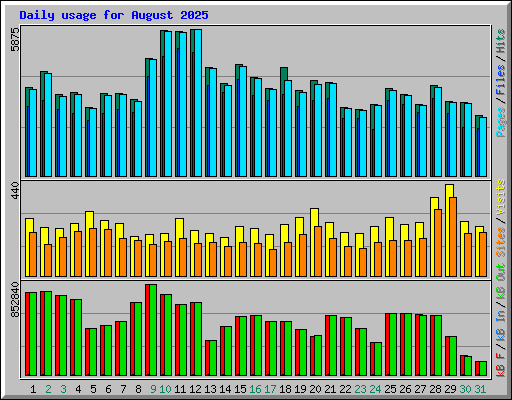This screenshot has height=400, width=512.
Task: Click day 24 on the x-axis
Action: coord(375,389)
